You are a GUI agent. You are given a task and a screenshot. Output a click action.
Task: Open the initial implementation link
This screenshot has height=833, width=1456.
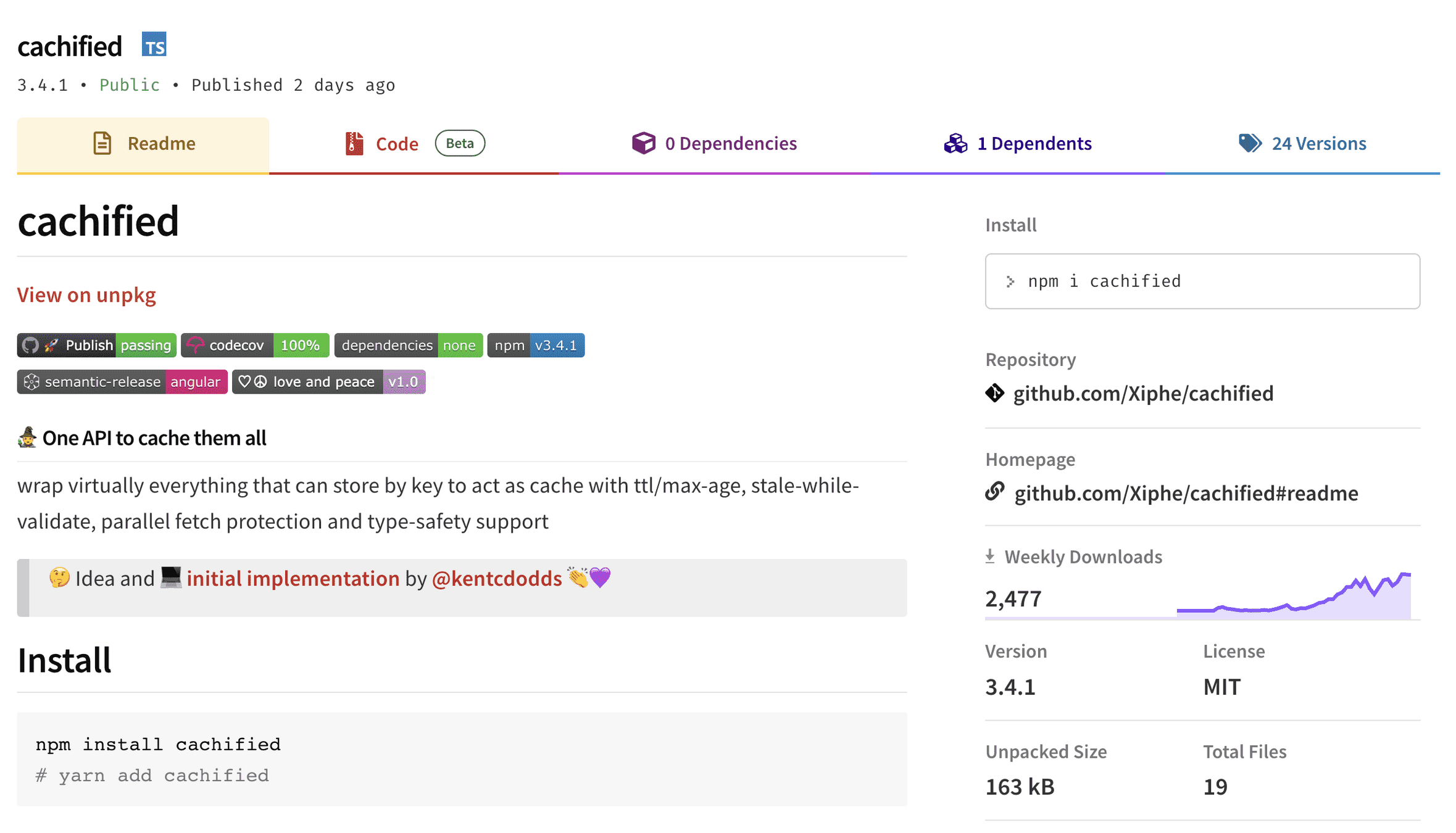point(293,579)
